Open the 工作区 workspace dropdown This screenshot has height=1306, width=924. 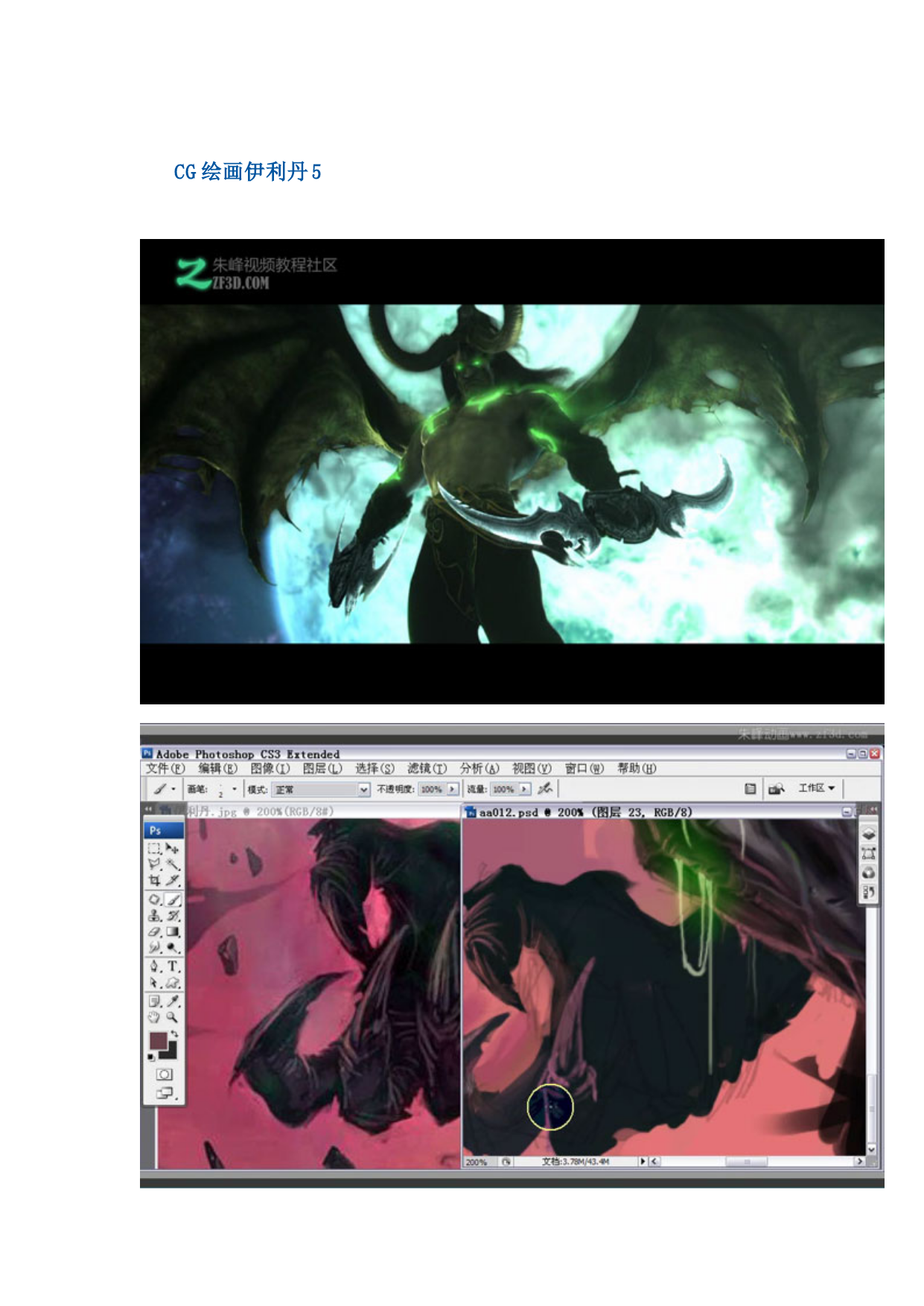pyautogui.click(x=817, y=788)
